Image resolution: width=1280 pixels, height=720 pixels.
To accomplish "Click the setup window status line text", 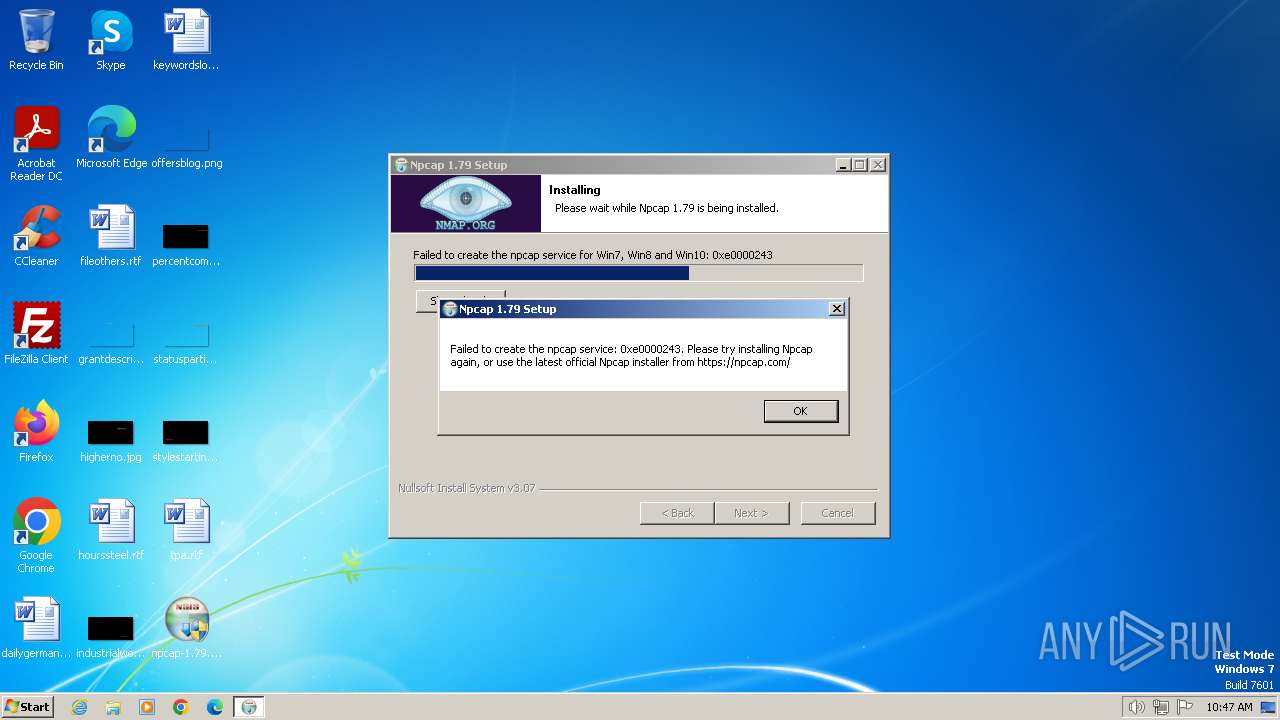I will 593,255.
